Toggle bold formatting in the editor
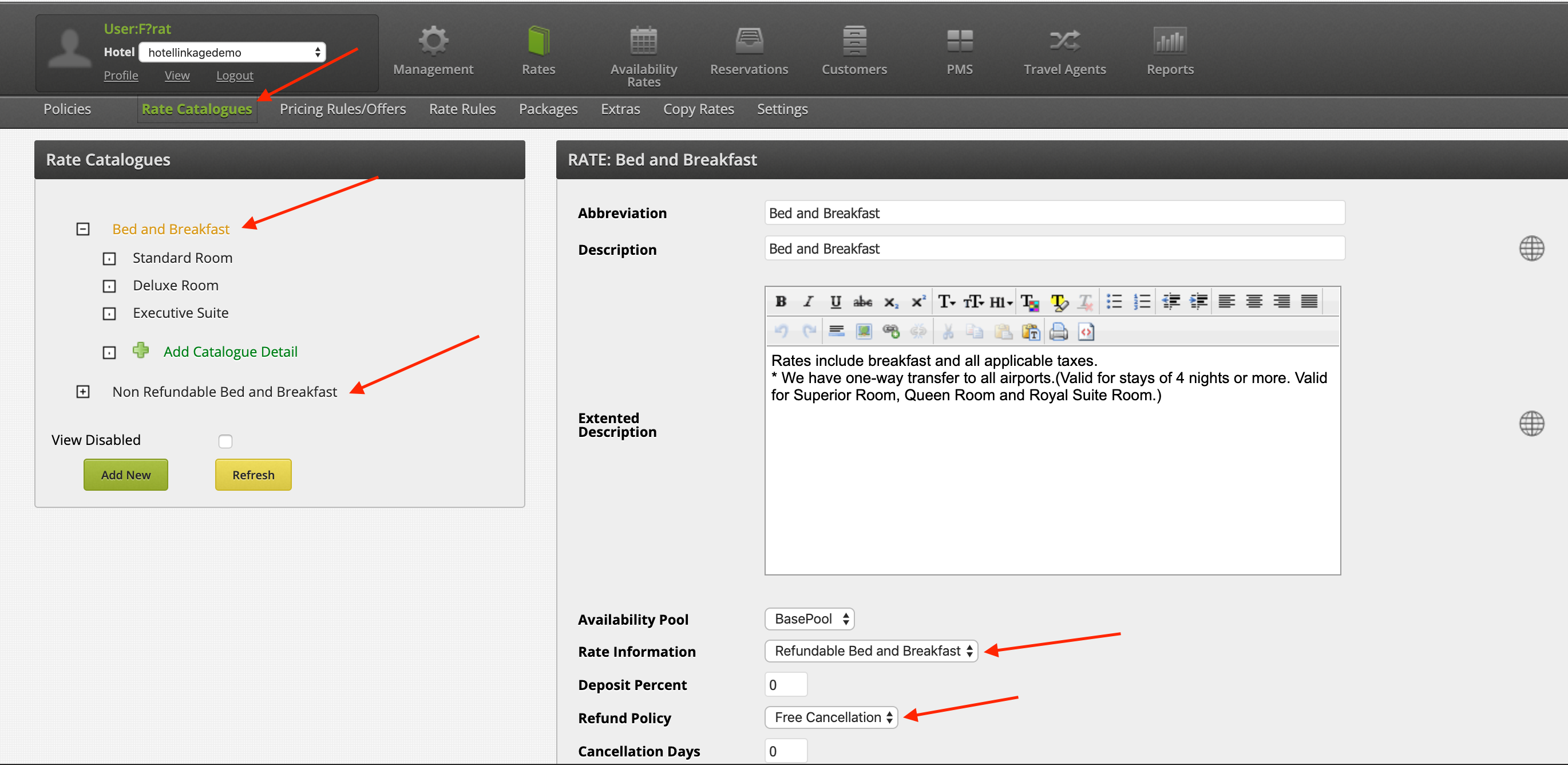This screenshot has width=1568, height=765. (x=781, y=302)
